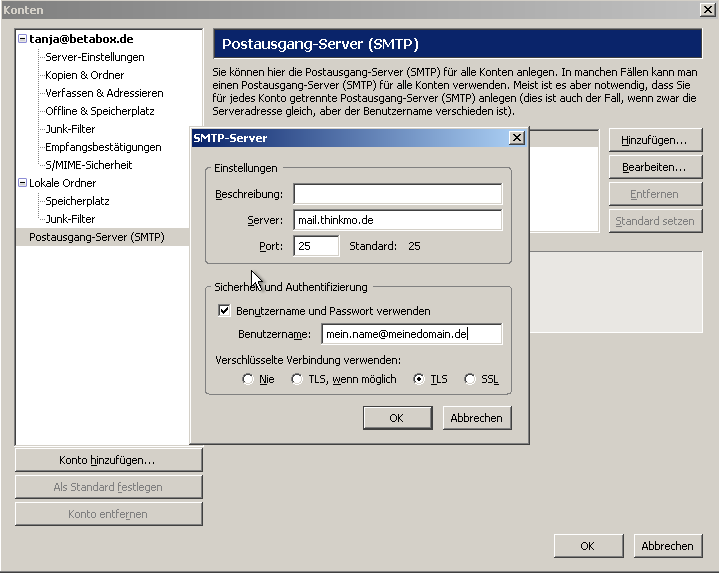This screenshot has height=573, width=719.
Task: Click into the Server address field
Action: [x=397, y=220]
